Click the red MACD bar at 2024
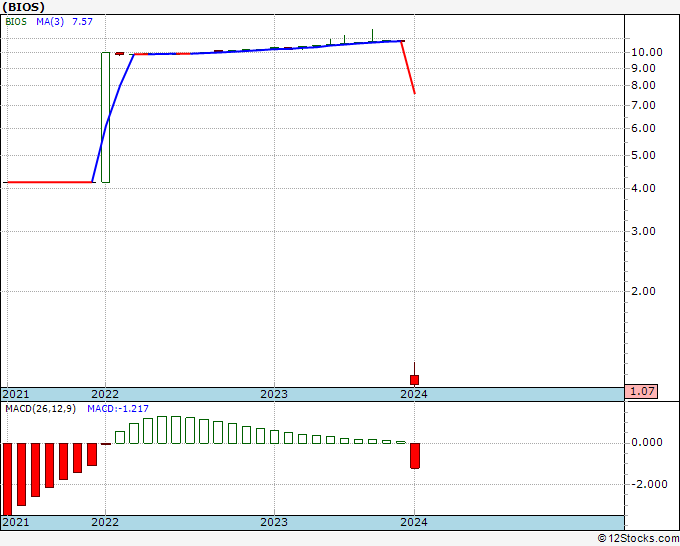 (x=415, y=456)
